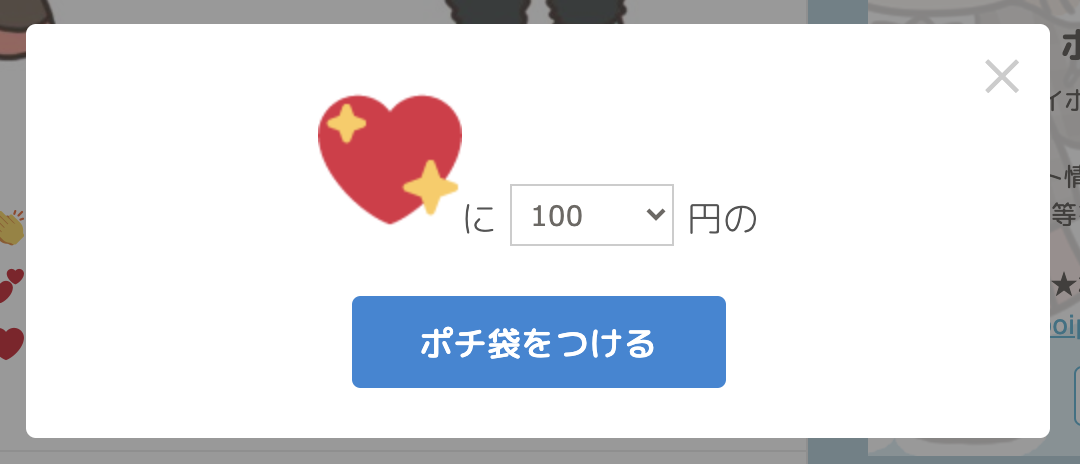Click the outlined button at the right edge
Image resolution: width=1080 pixels, height=464 pixels.
pyautogui.click(x=1077, y=395)
